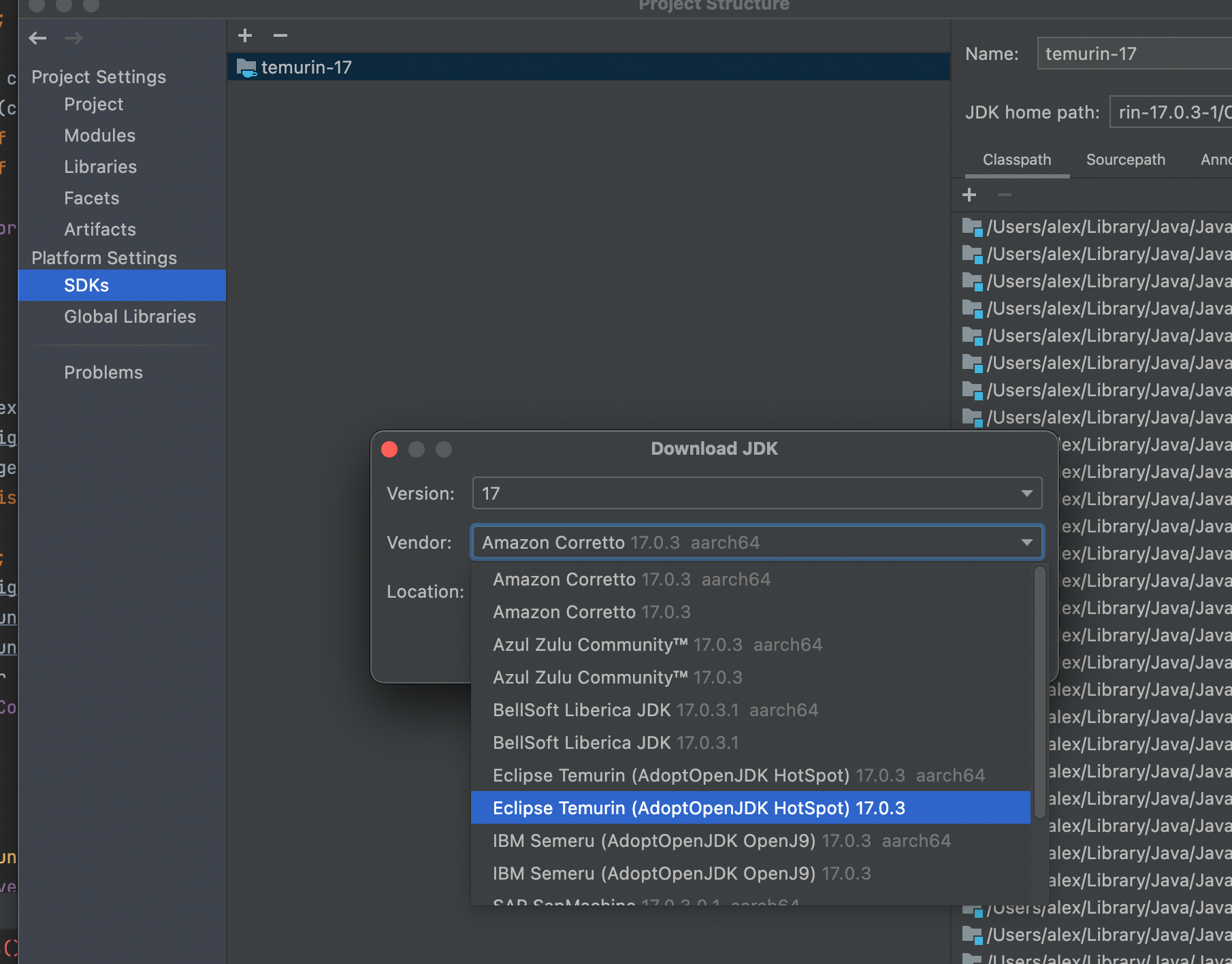Open the Libraries settings page
The height and width of the screenshot is (964, 1232).
click(101, 167)
